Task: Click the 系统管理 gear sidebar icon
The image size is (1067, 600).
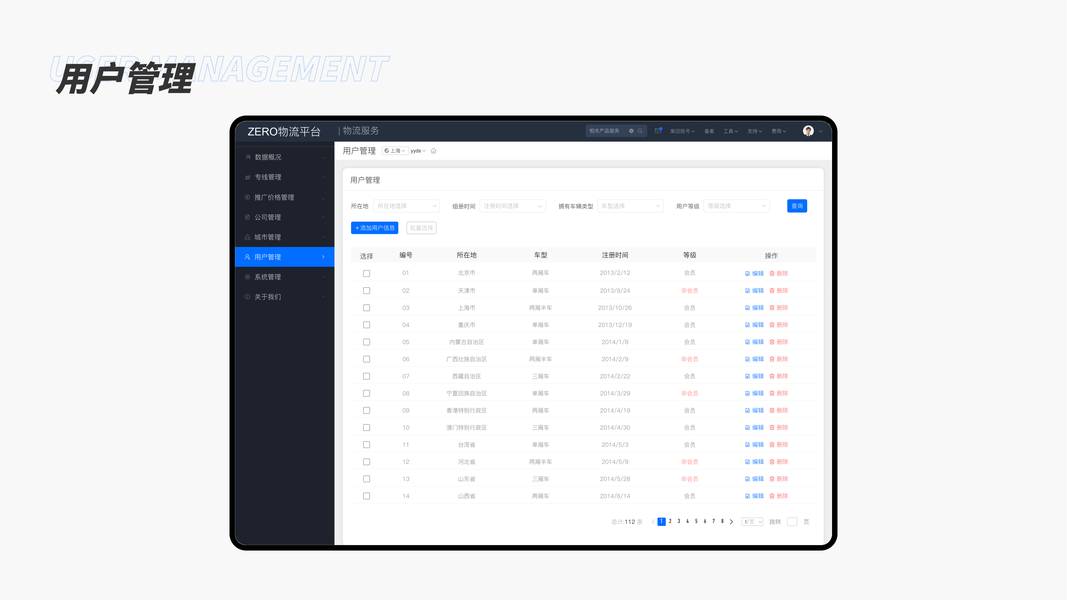Action: pos(248,277)
